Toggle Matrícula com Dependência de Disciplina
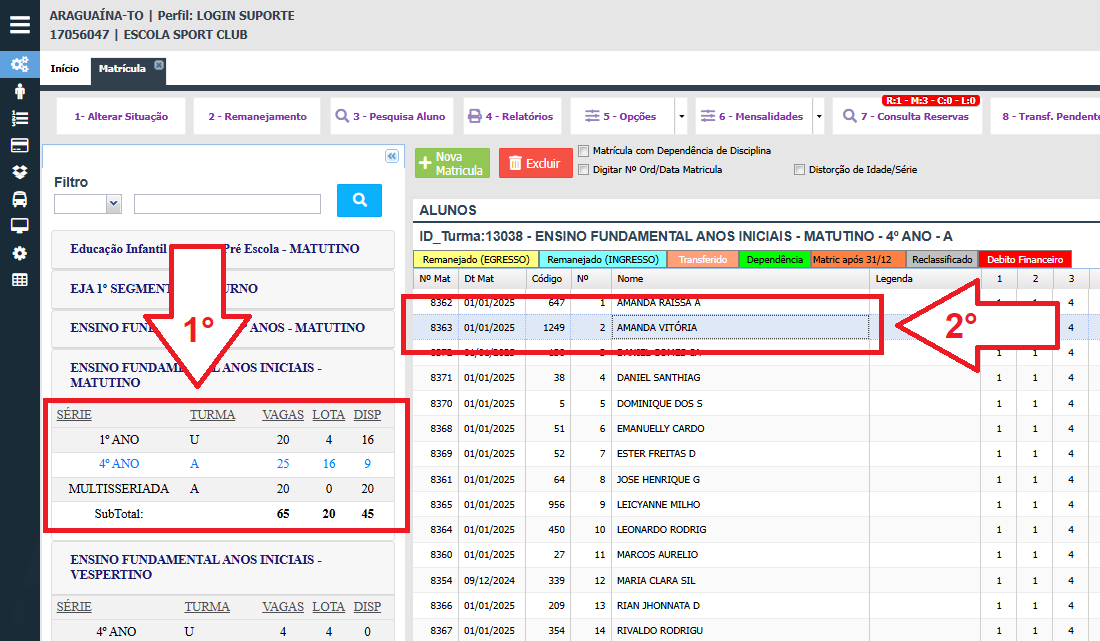 pos(584,151)
